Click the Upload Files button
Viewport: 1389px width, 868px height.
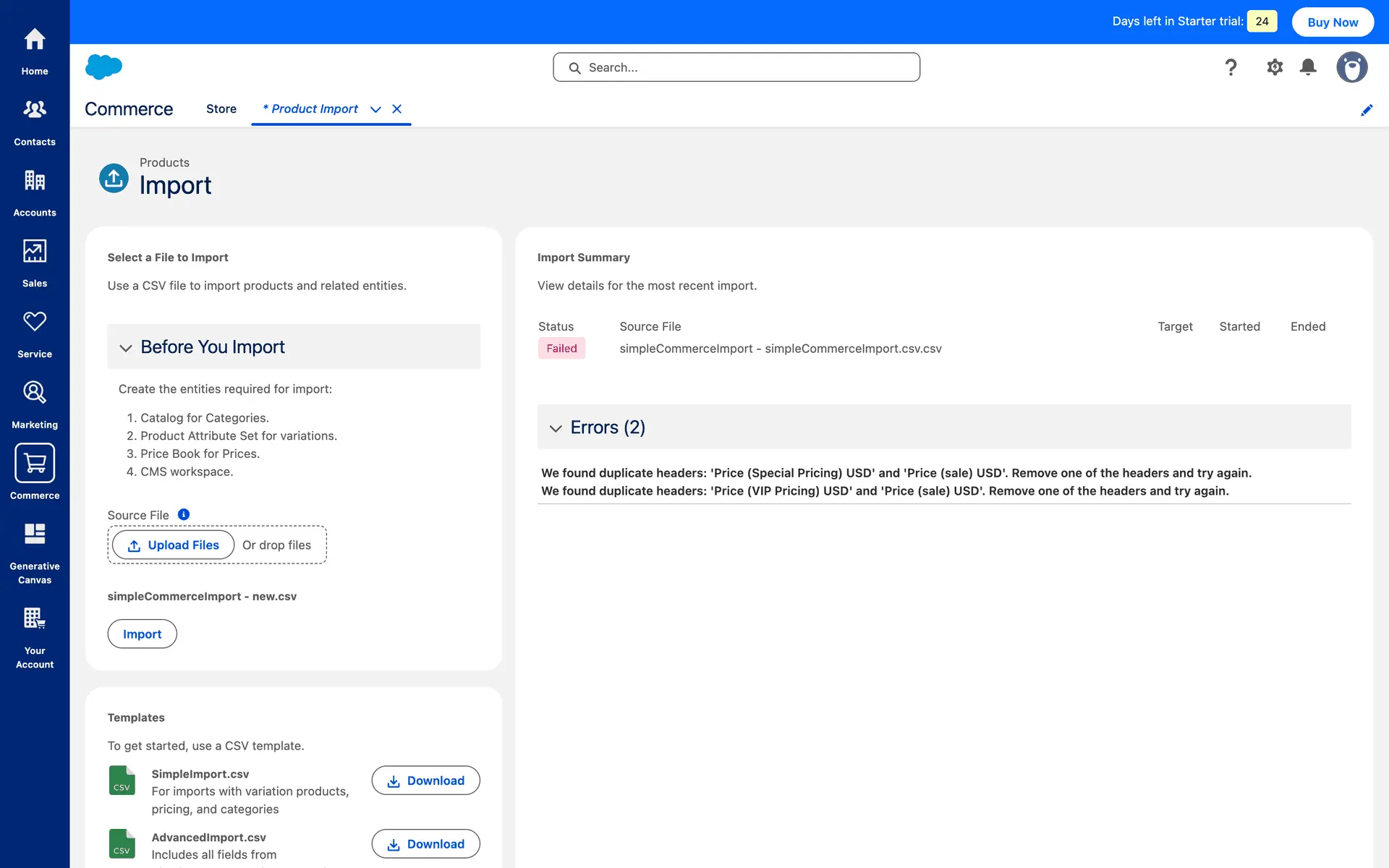click(174, 545)
